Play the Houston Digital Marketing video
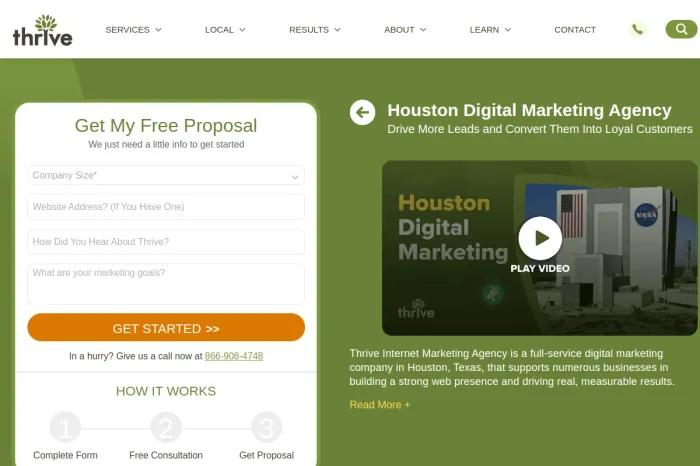The height and width of the screenshot is (466, 700). tap(540, 238)
